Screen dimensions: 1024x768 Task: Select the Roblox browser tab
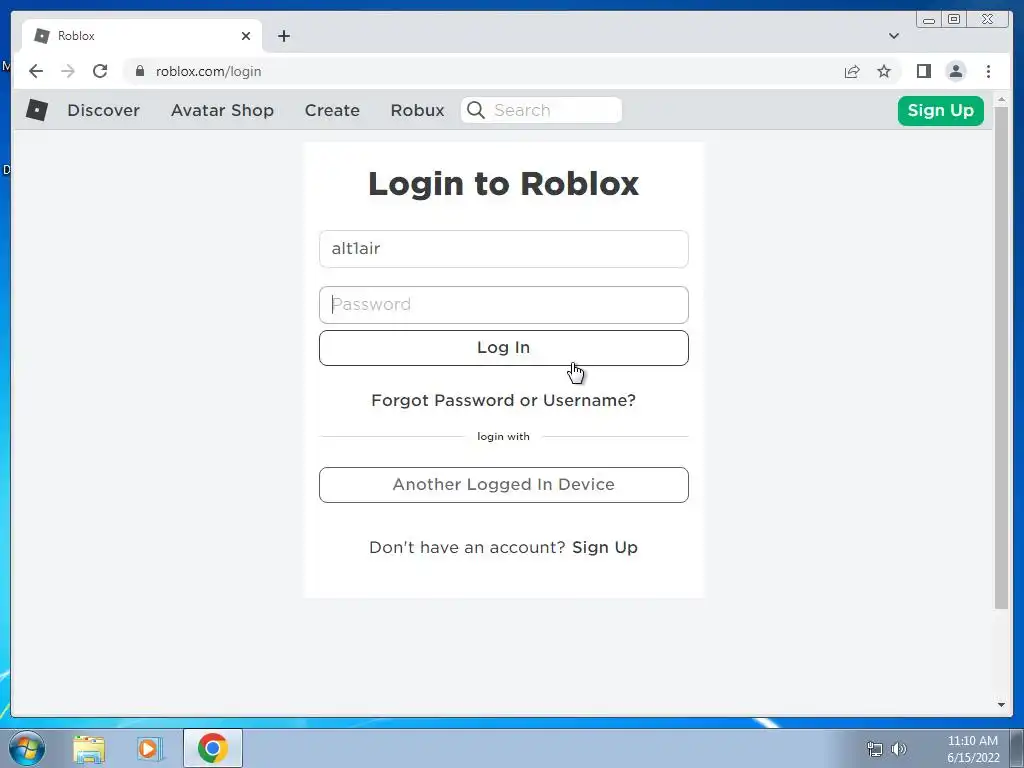142,36
